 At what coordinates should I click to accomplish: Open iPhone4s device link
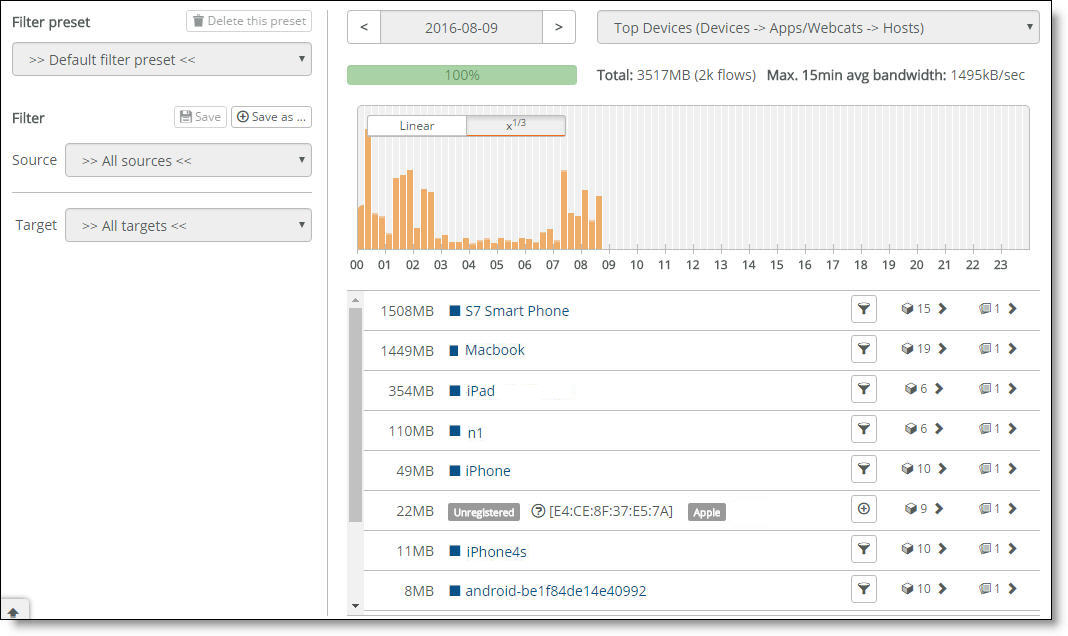tap(496, 552)
